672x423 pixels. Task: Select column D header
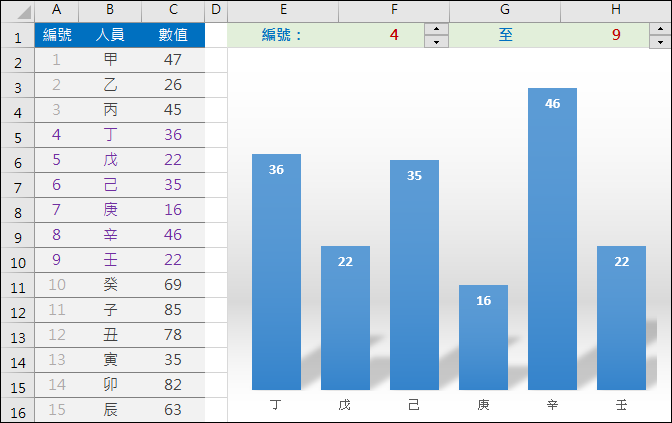216,11
